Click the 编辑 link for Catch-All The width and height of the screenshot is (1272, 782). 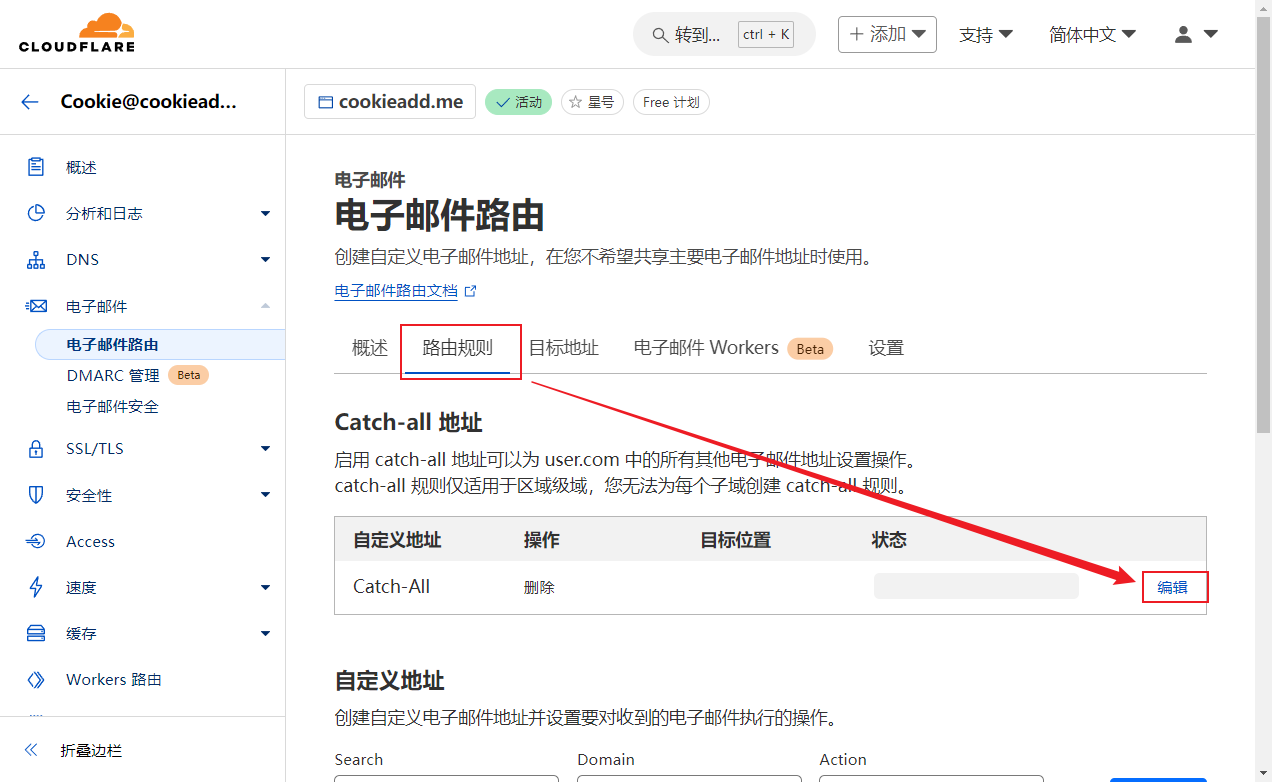(1173, 587)
